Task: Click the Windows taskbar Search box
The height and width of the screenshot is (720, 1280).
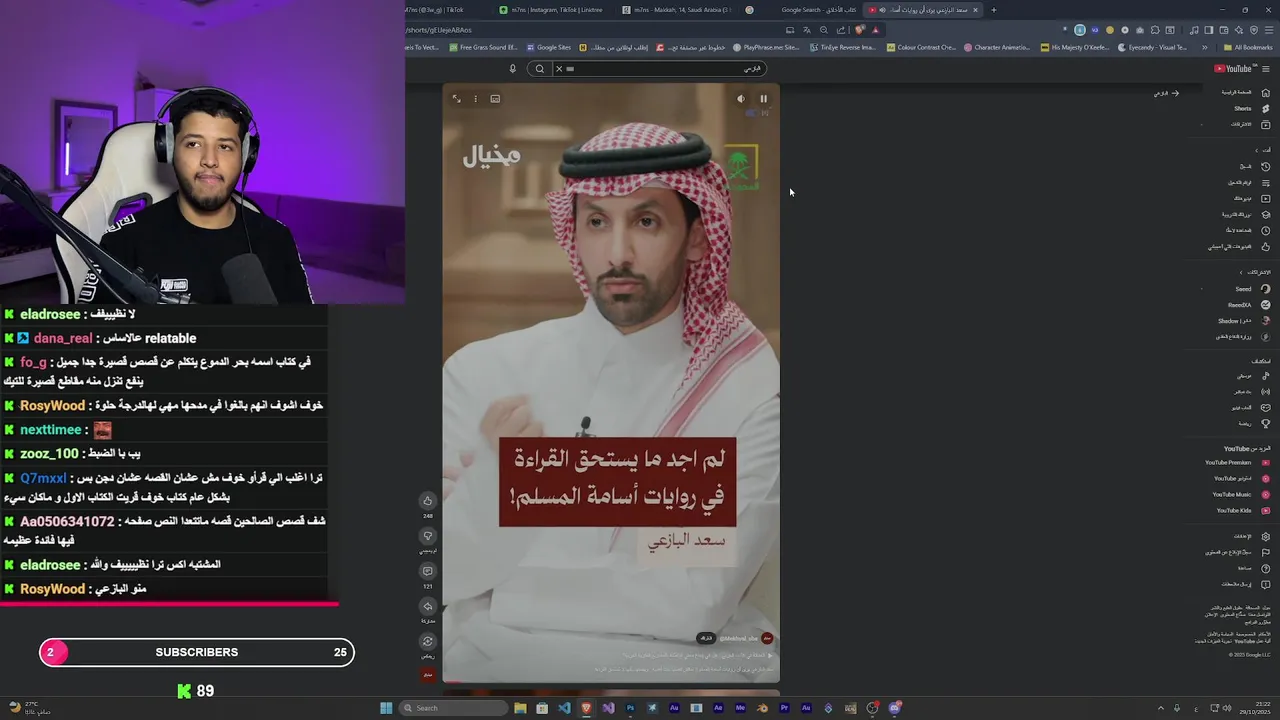Action: point(455,708)
